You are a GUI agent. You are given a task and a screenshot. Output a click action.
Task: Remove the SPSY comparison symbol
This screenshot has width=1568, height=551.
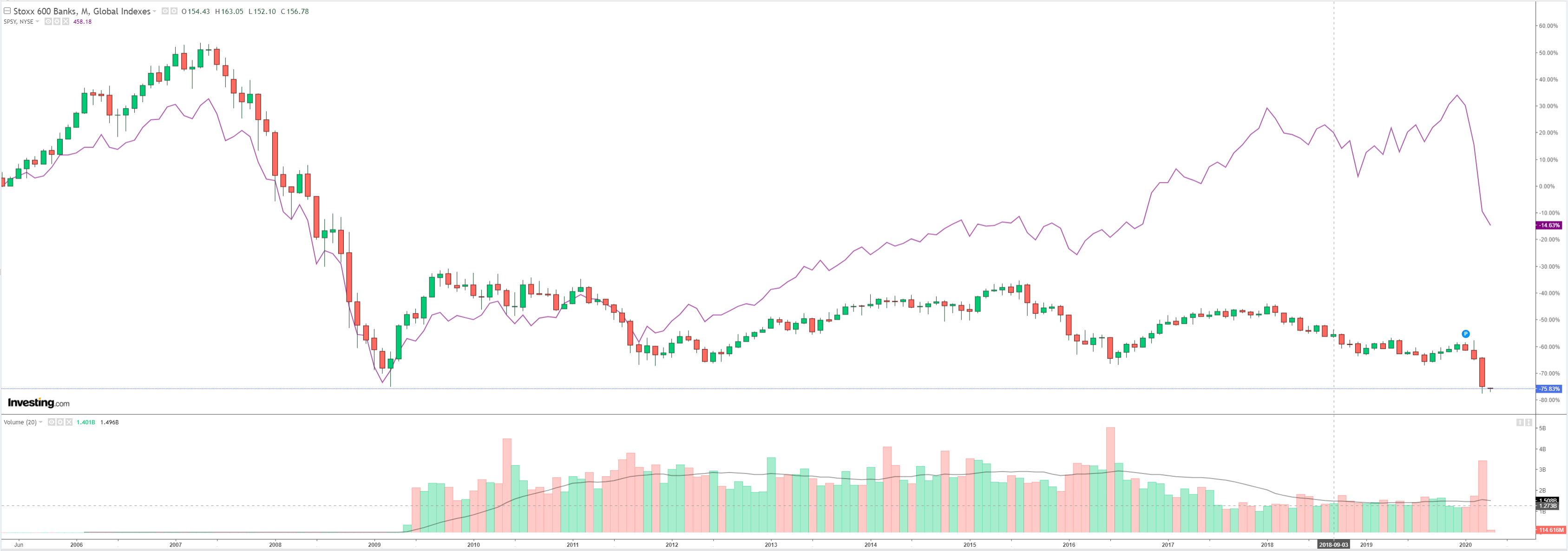(x=66, y=22)
